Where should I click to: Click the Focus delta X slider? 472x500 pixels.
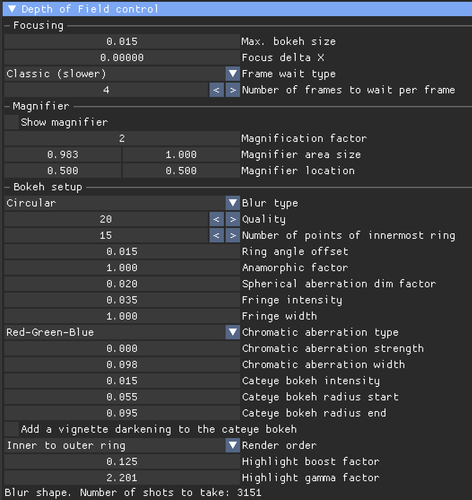tap(122, 58)
